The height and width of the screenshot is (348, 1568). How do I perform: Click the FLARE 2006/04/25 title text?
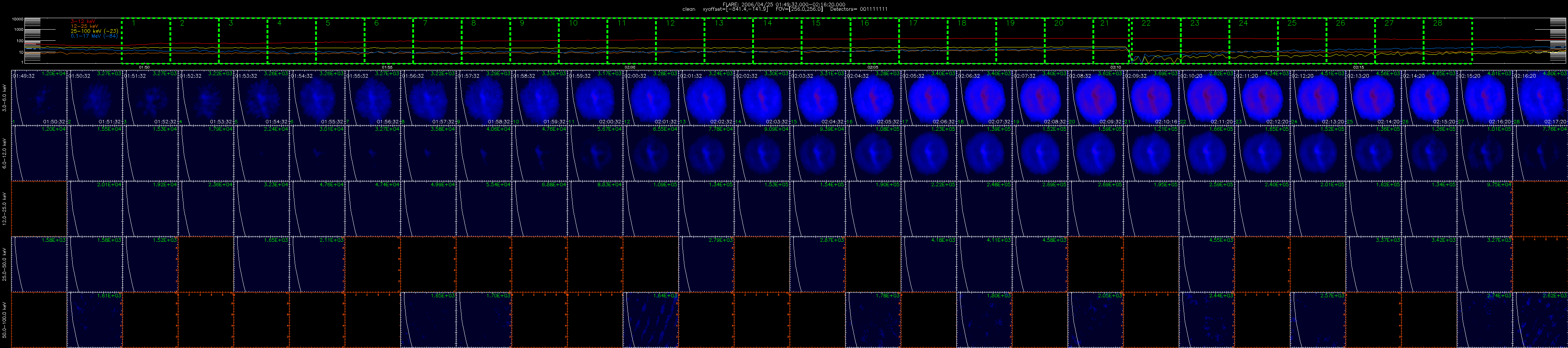pos(783,4)
